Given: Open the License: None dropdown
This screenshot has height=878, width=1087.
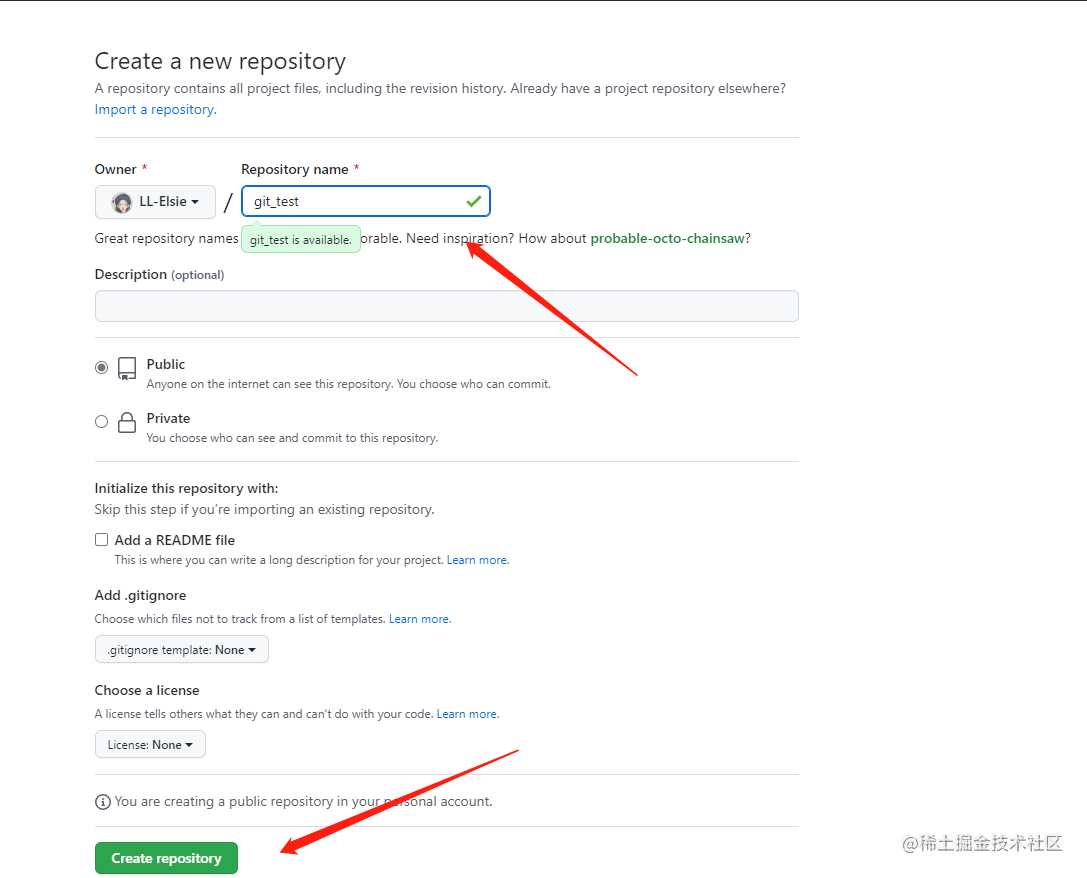Looking at the screenshot, I should pyautogui.click(x=150, y=745).
